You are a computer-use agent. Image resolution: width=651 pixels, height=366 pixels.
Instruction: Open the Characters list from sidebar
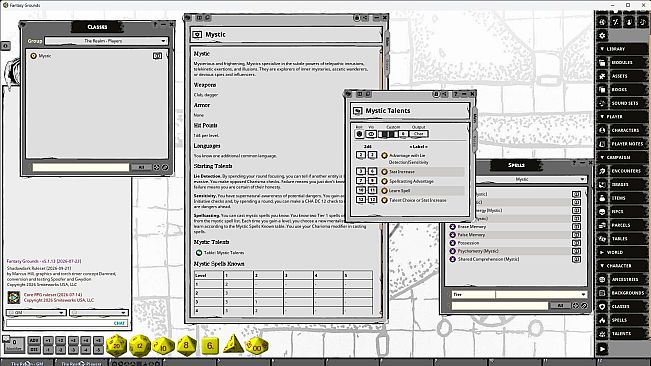pos(622,130)
